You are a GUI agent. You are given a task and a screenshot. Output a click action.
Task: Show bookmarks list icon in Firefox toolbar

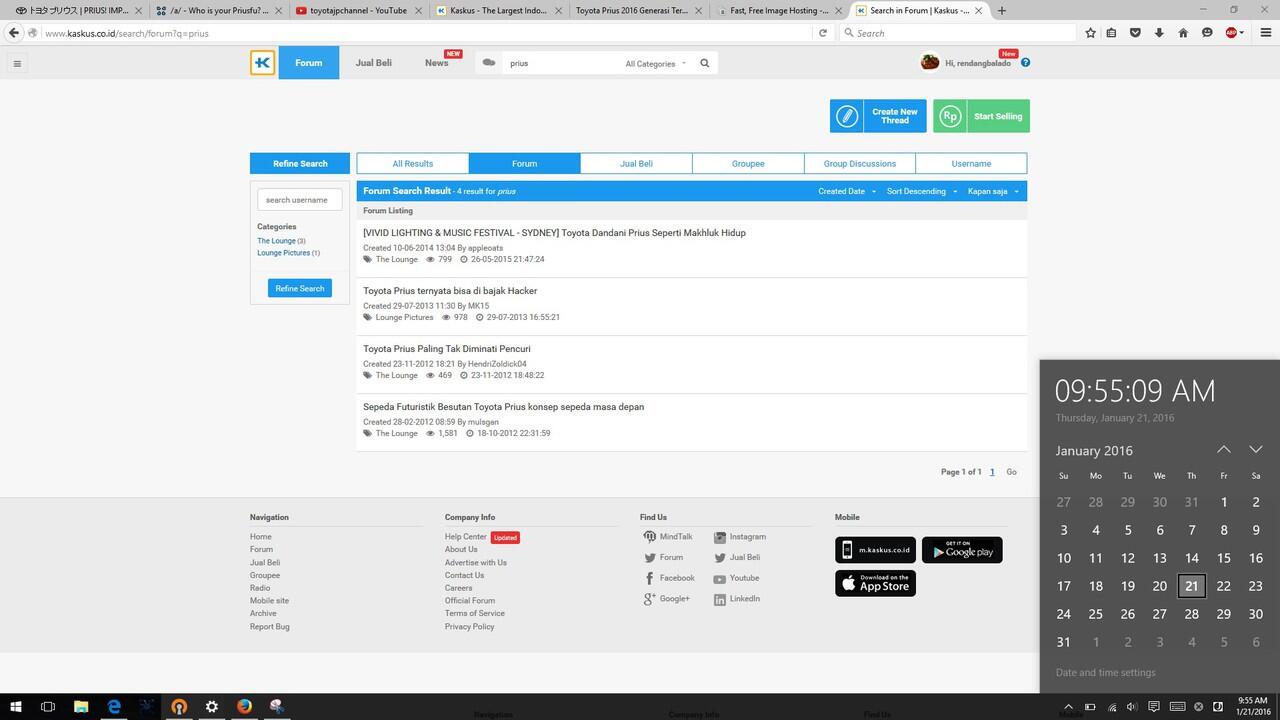(x=1112, y=33)
